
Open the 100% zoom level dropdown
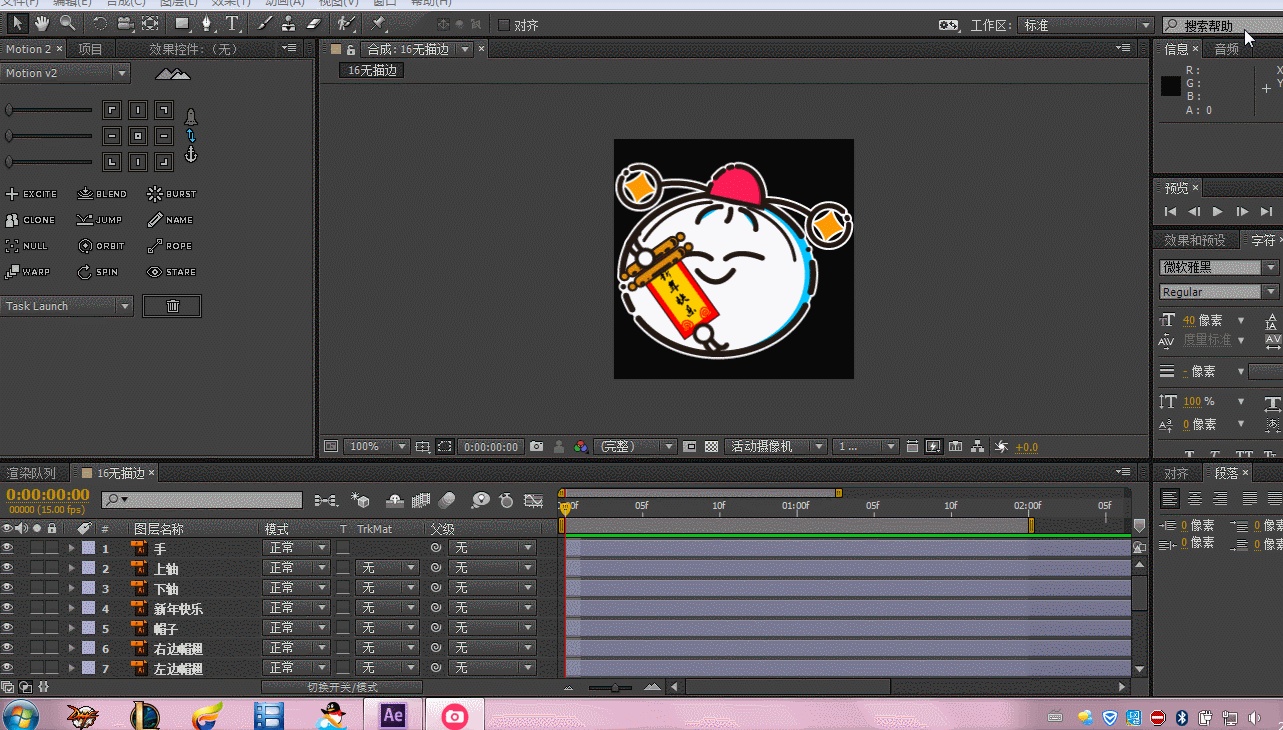[376, 447]
